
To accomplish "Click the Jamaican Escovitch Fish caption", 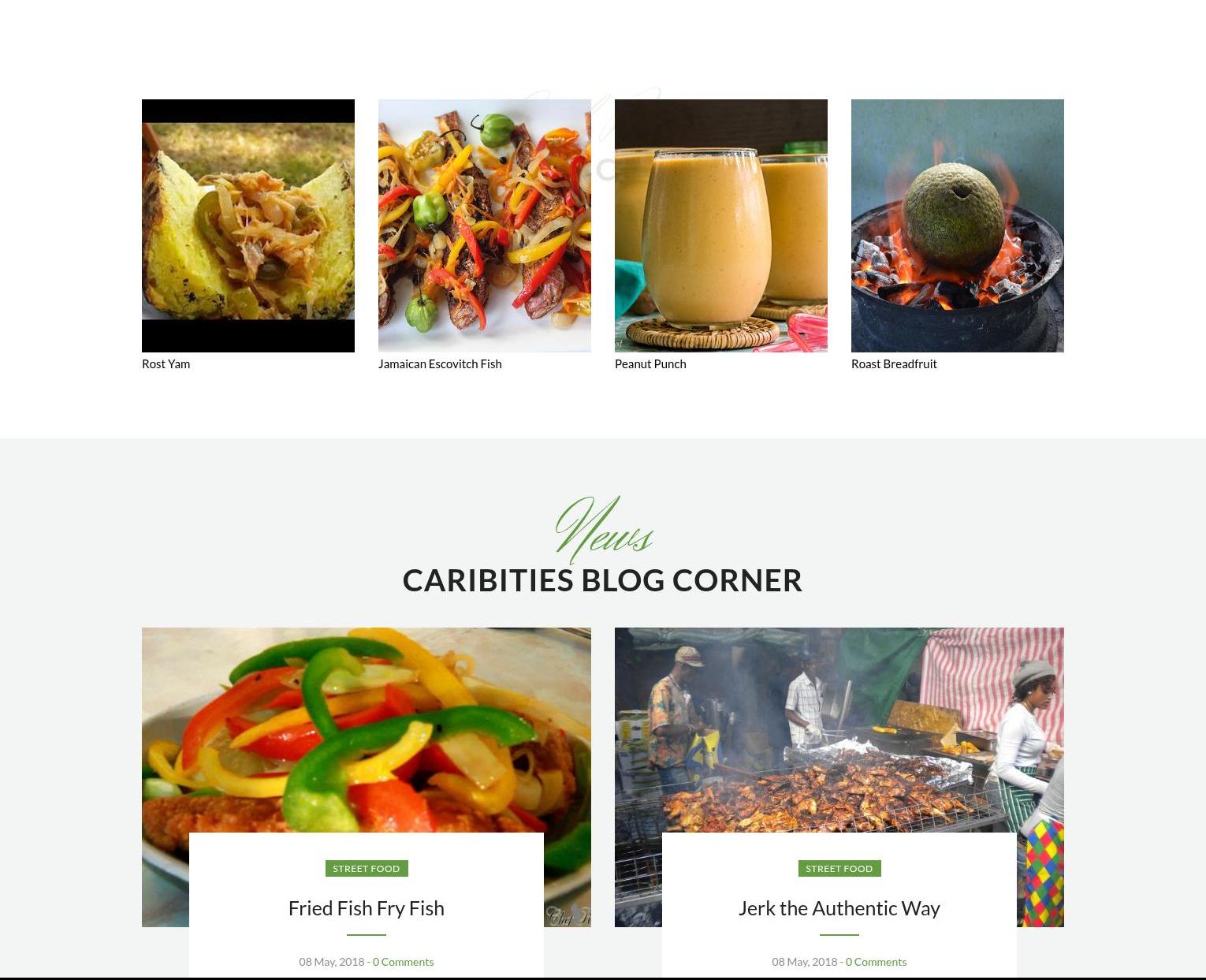I will (x=440, y=363).
